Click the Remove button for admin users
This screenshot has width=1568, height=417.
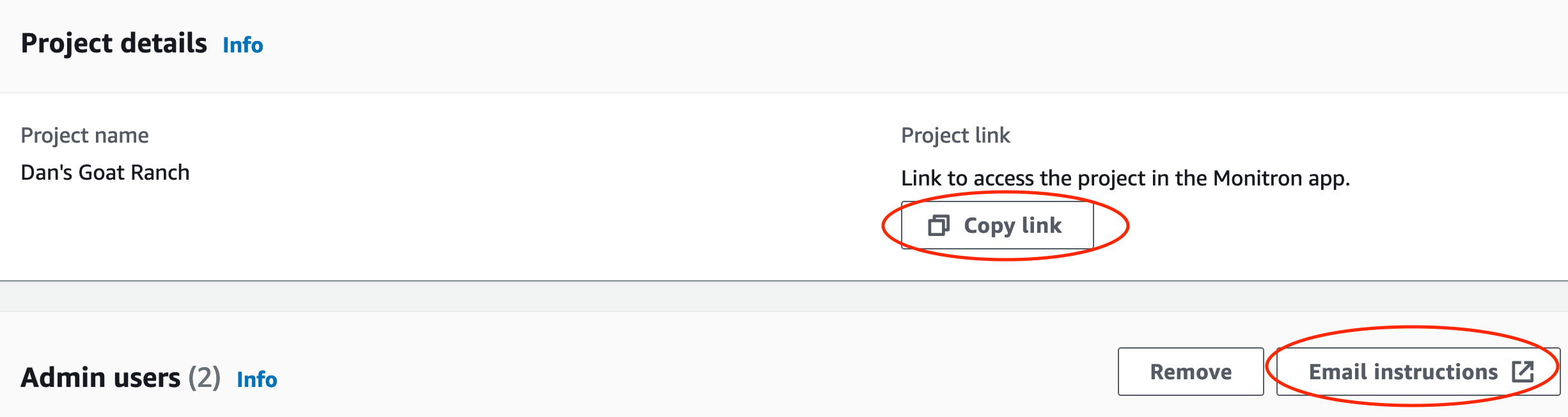tap(1190, 372)
